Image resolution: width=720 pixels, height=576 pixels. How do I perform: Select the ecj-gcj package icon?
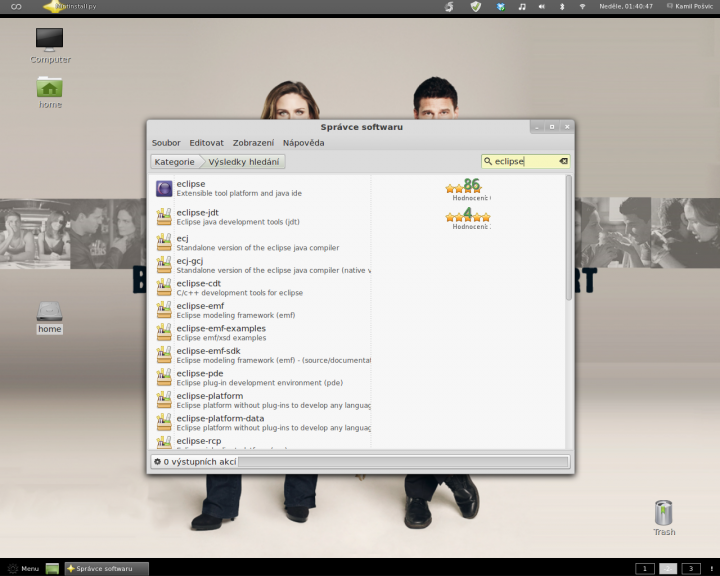tap(164, 265)
